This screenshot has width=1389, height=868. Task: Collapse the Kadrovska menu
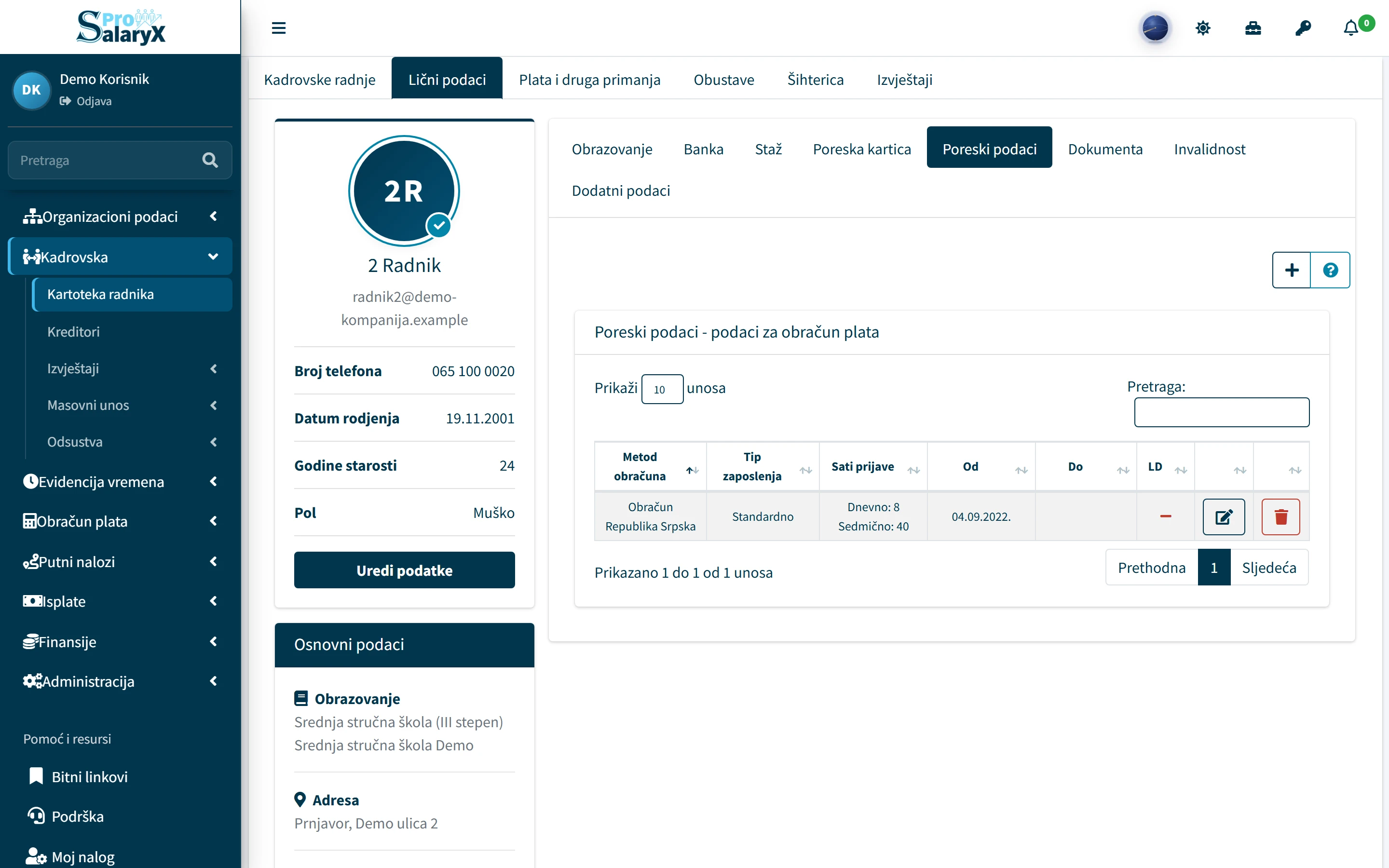120,257
